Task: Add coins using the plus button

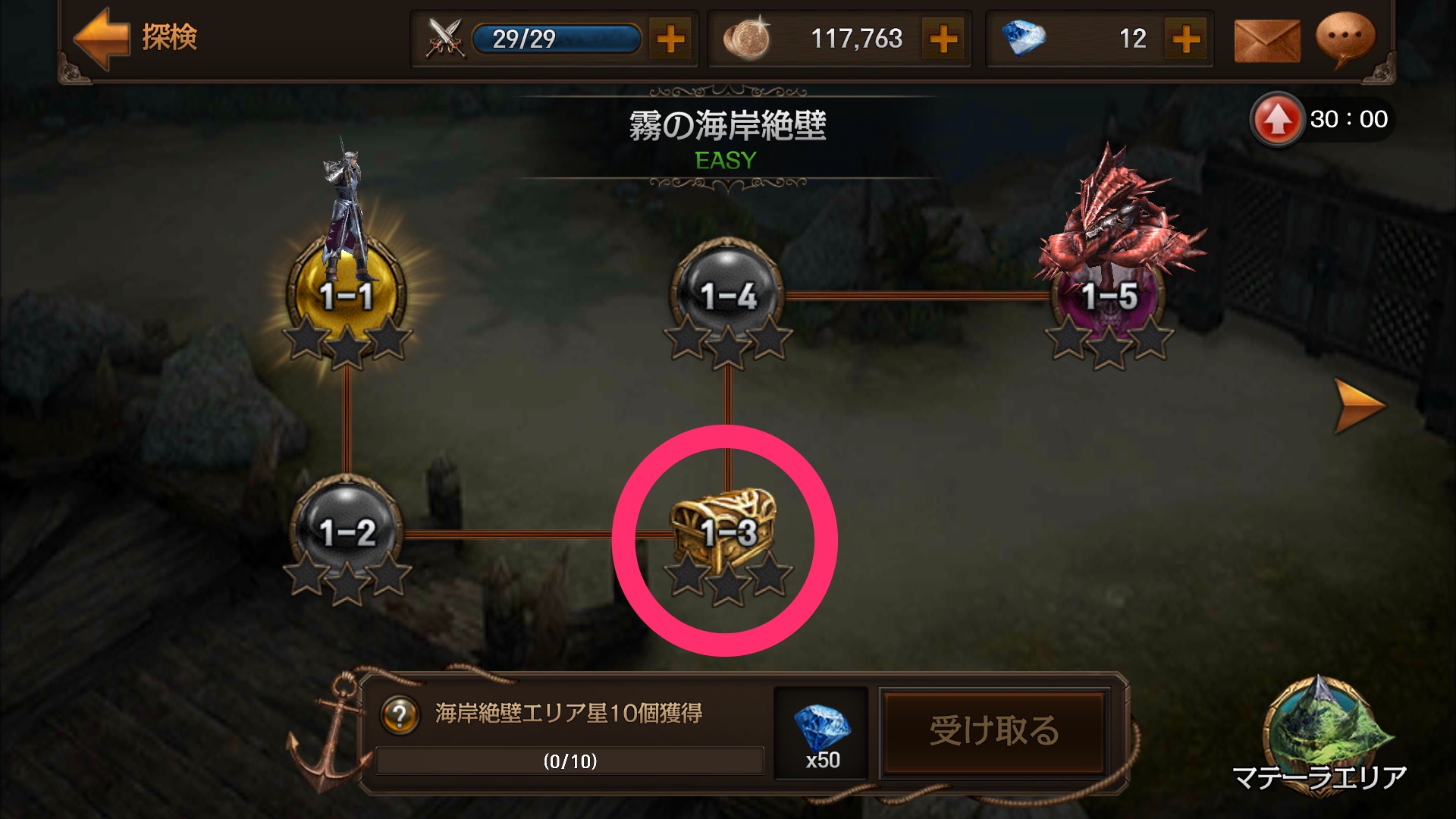Action: pyautogui.click(x=943, y=39)
